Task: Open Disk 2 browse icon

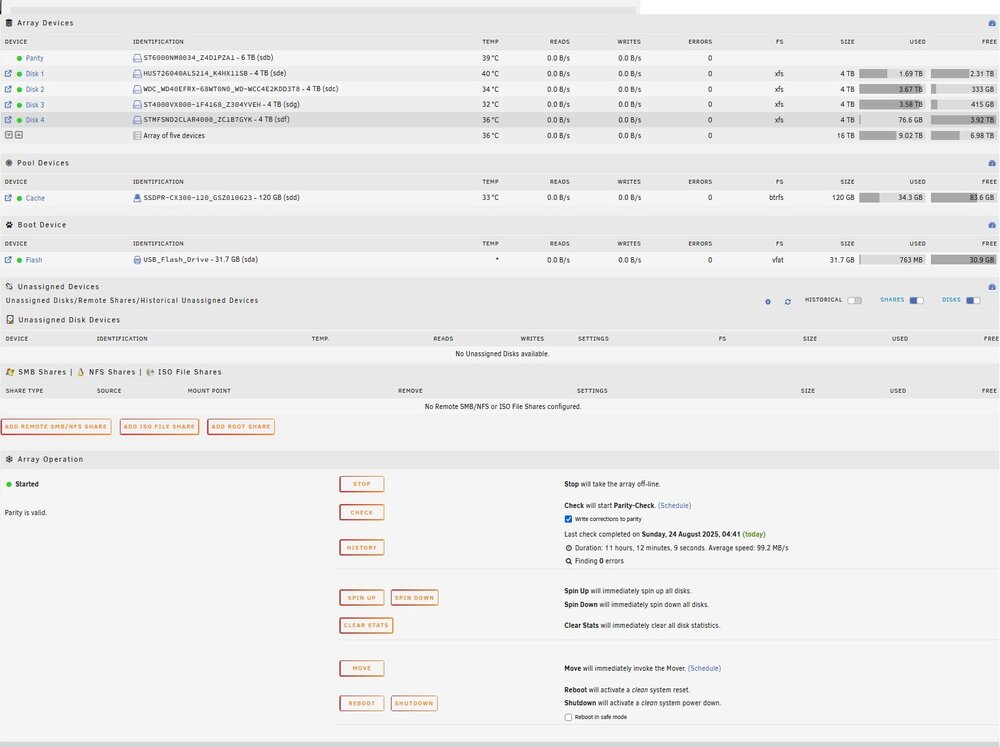Action: click(8, 89)
